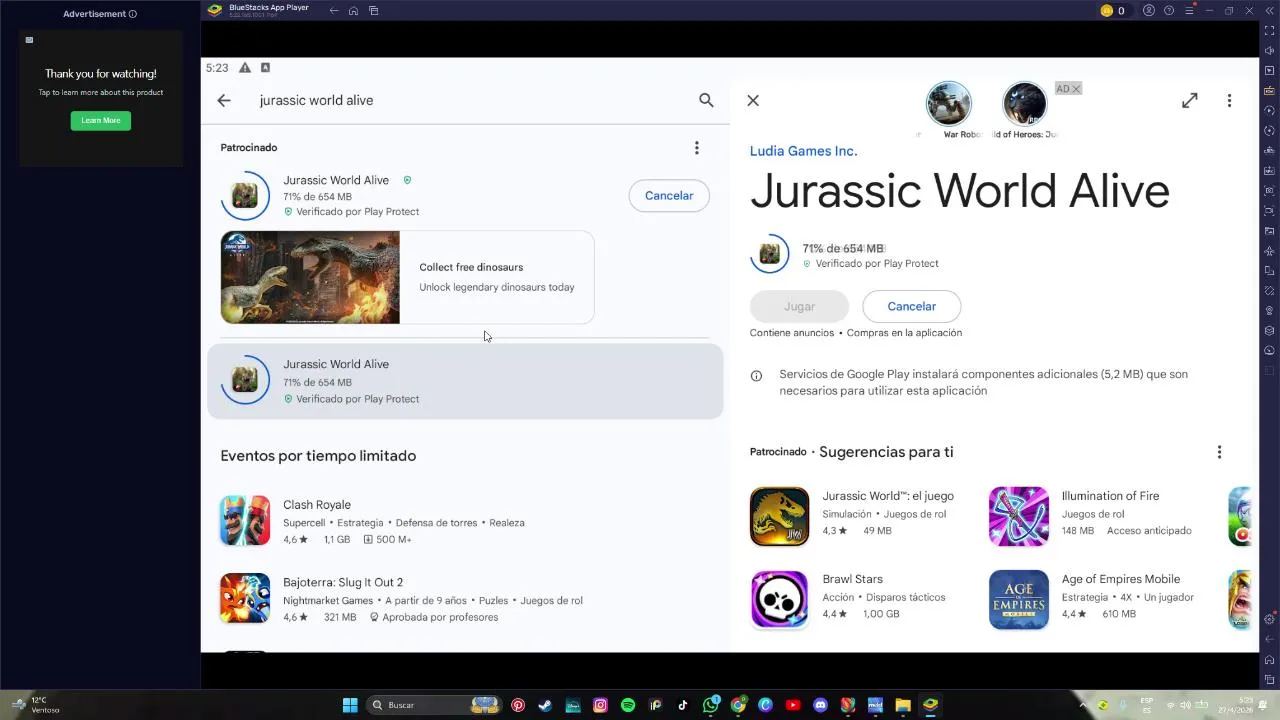This screenshot has height=720, width=1280.
Task: Open WhatsApp from the taskbar
Action: point(711,705)
